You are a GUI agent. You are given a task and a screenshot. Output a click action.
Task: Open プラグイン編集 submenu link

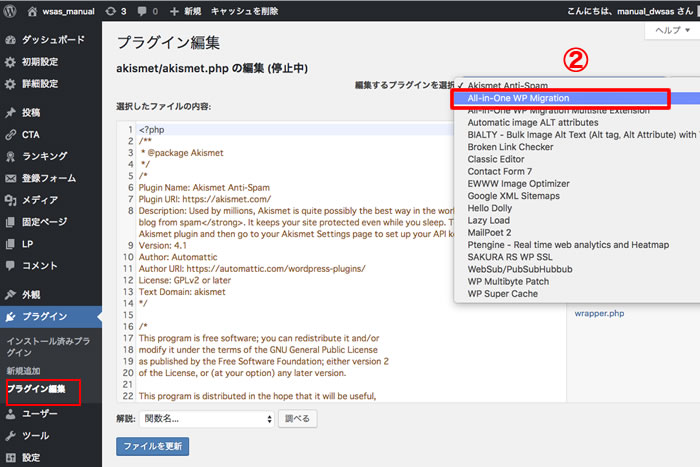(x=36, y=389)
